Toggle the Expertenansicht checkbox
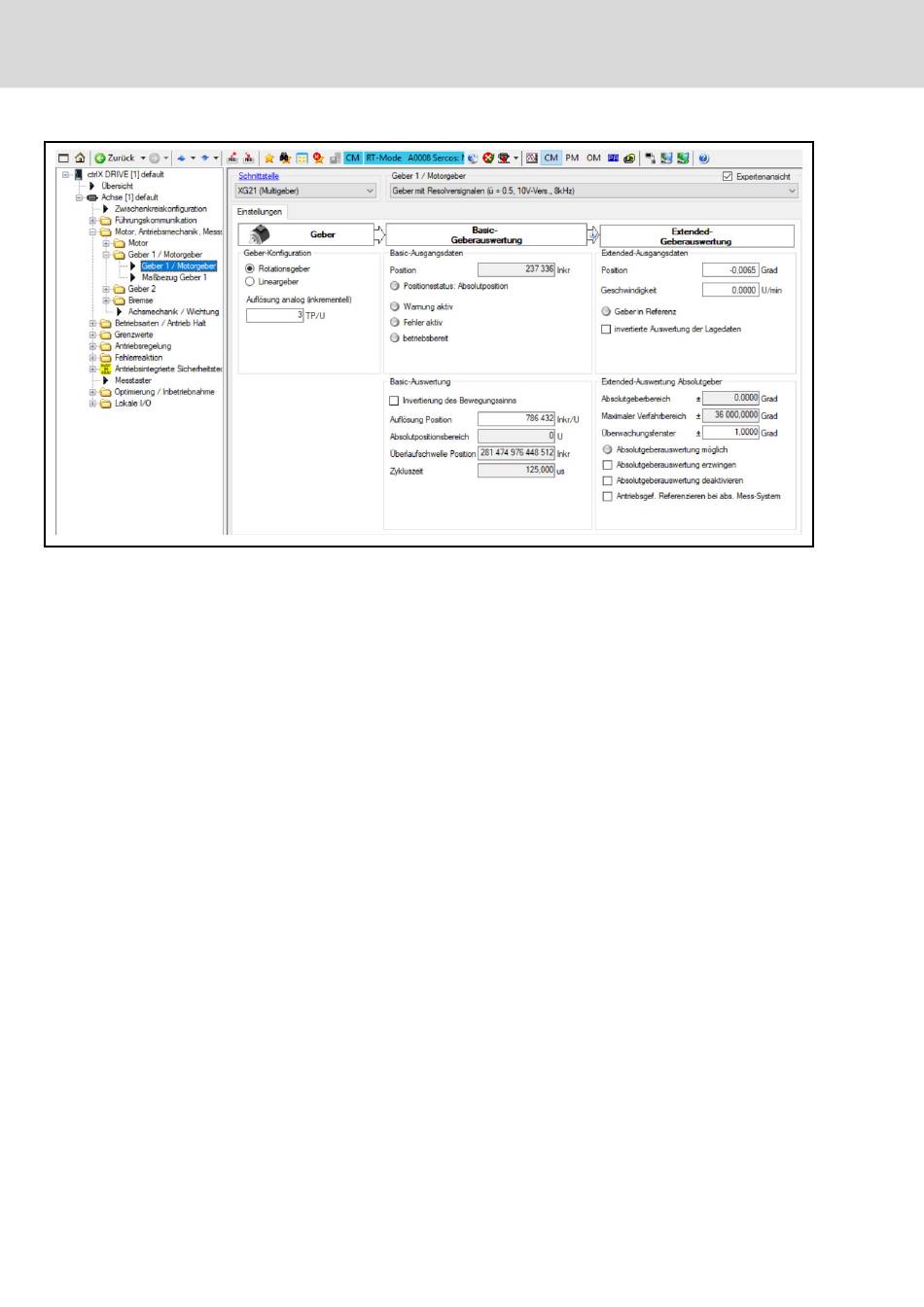 click(x=728, y=176)
